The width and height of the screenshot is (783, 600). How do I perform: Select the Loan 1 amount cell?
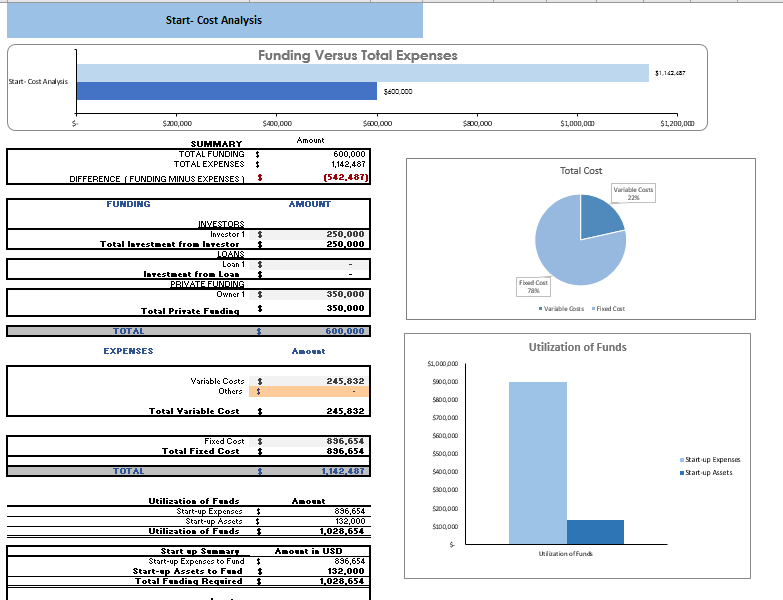(310, 265)
